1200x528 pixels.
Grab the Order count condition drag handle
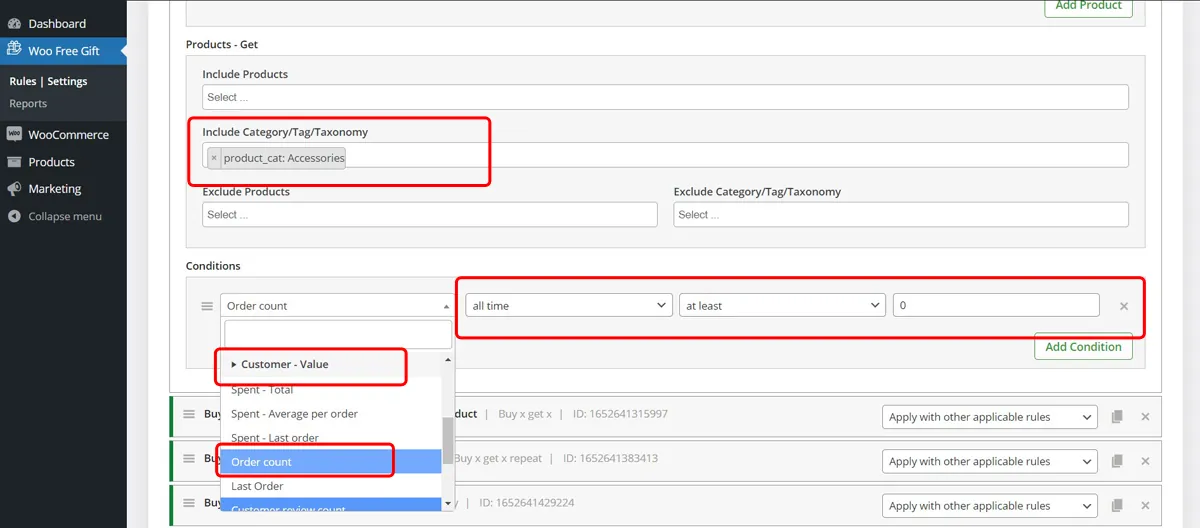click(x=207, y=306)
